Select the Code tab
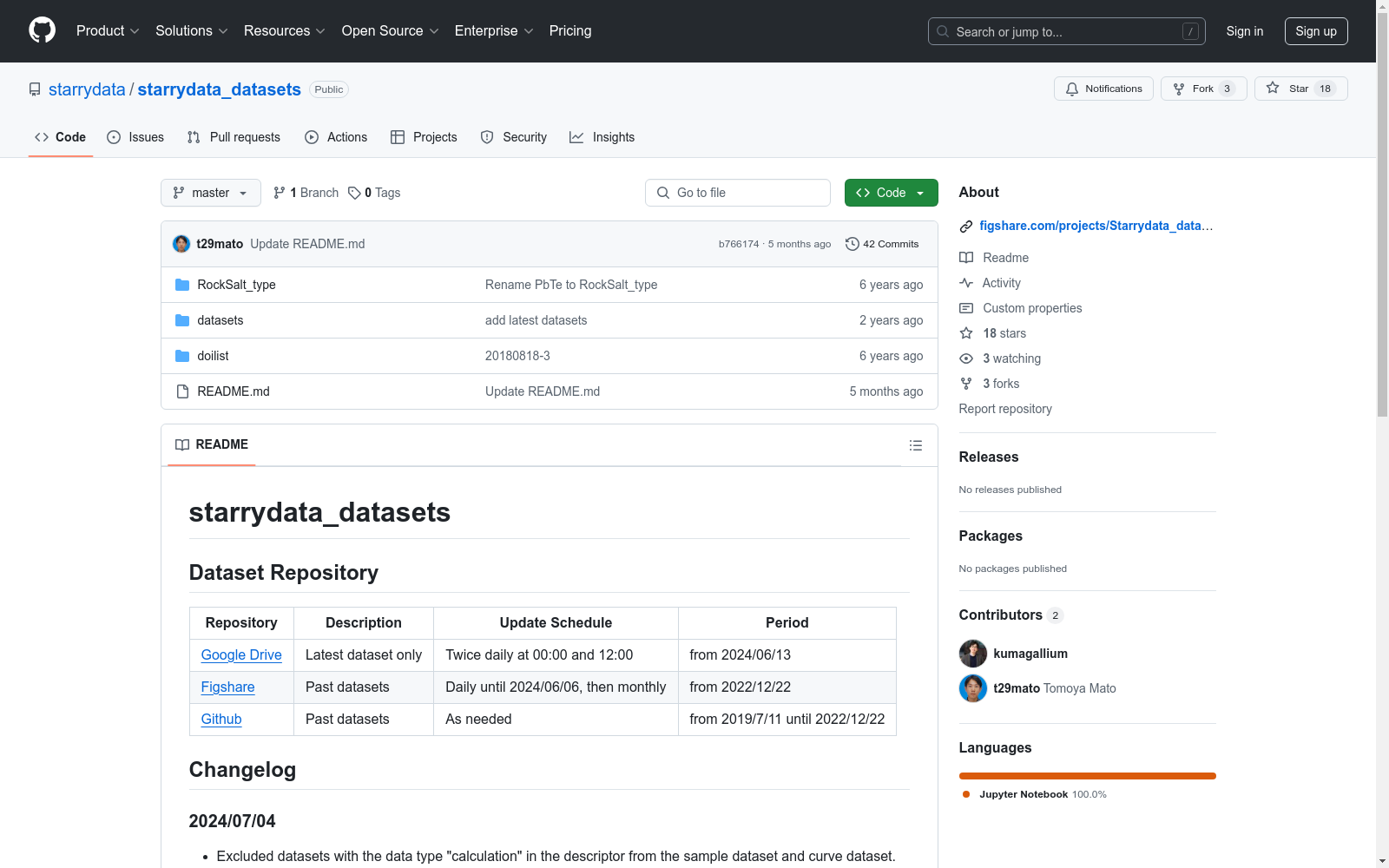 (61, 137)
